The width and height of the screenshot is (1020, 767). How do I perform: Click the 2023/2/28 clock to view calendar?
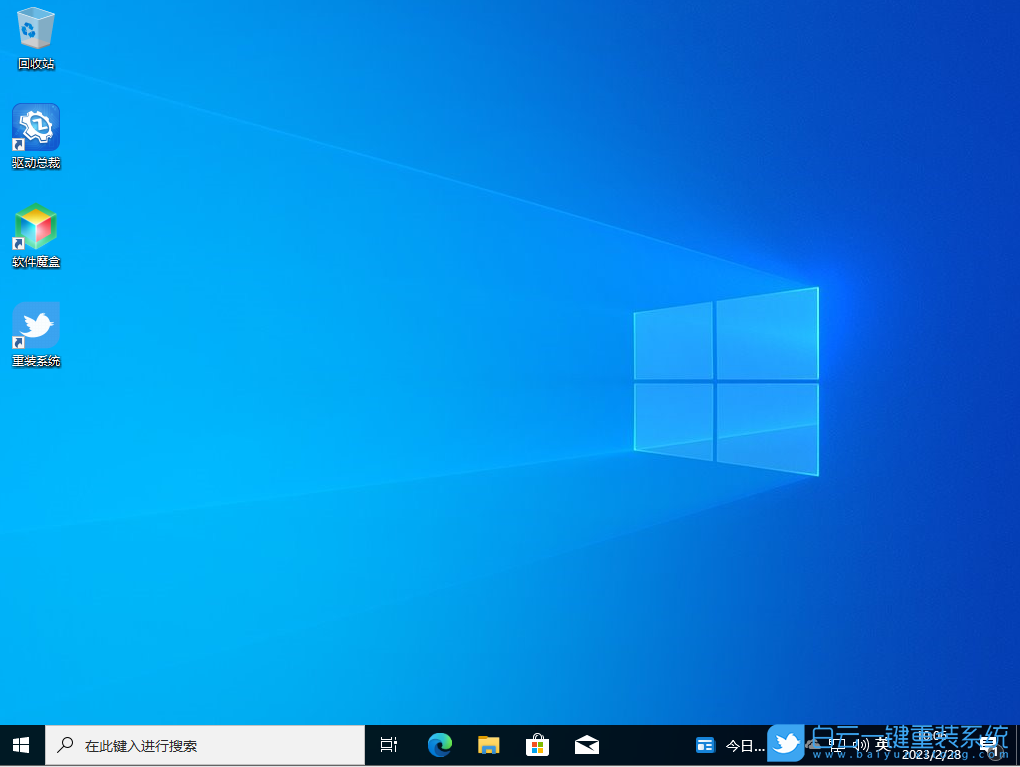930,744
